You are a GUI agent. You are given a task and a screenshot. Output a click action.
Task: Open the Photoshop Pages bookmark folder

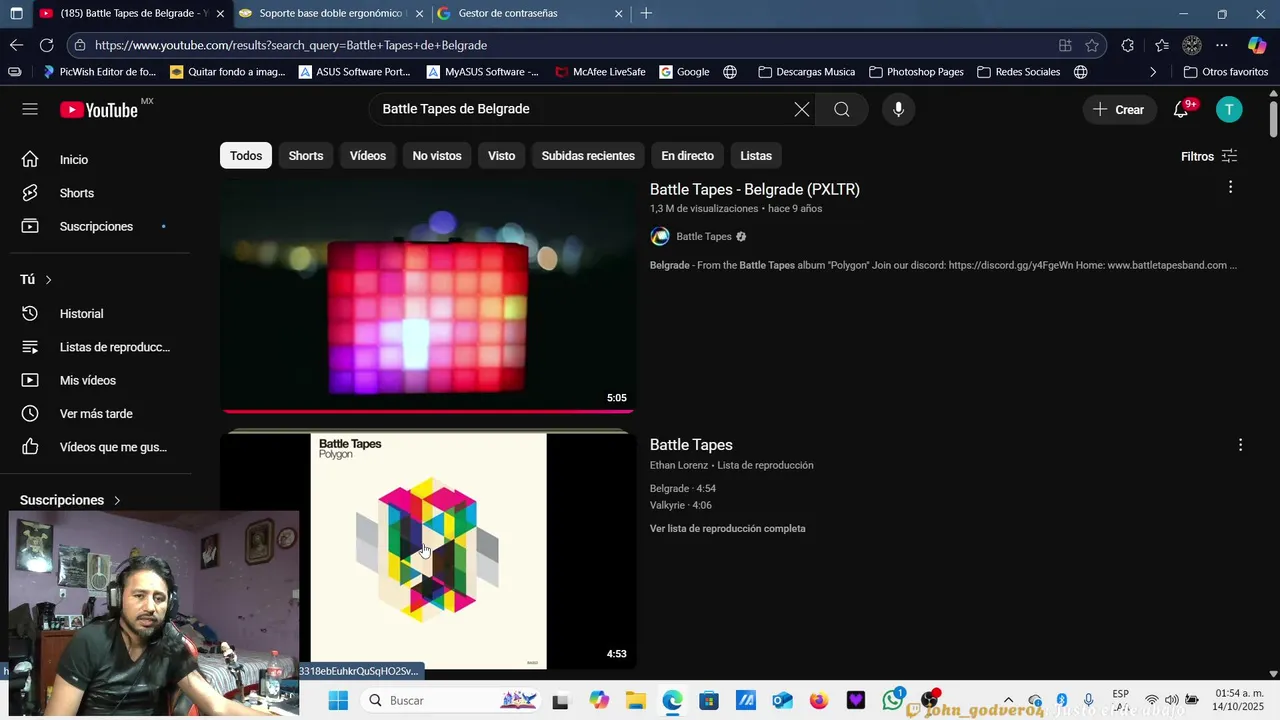point(916,72)
